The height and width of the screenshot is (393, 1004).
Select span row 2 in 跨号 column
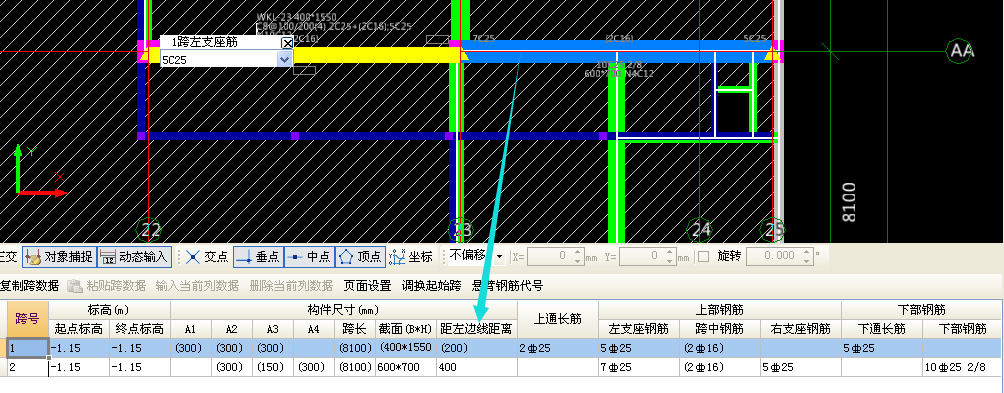(28, 367)
